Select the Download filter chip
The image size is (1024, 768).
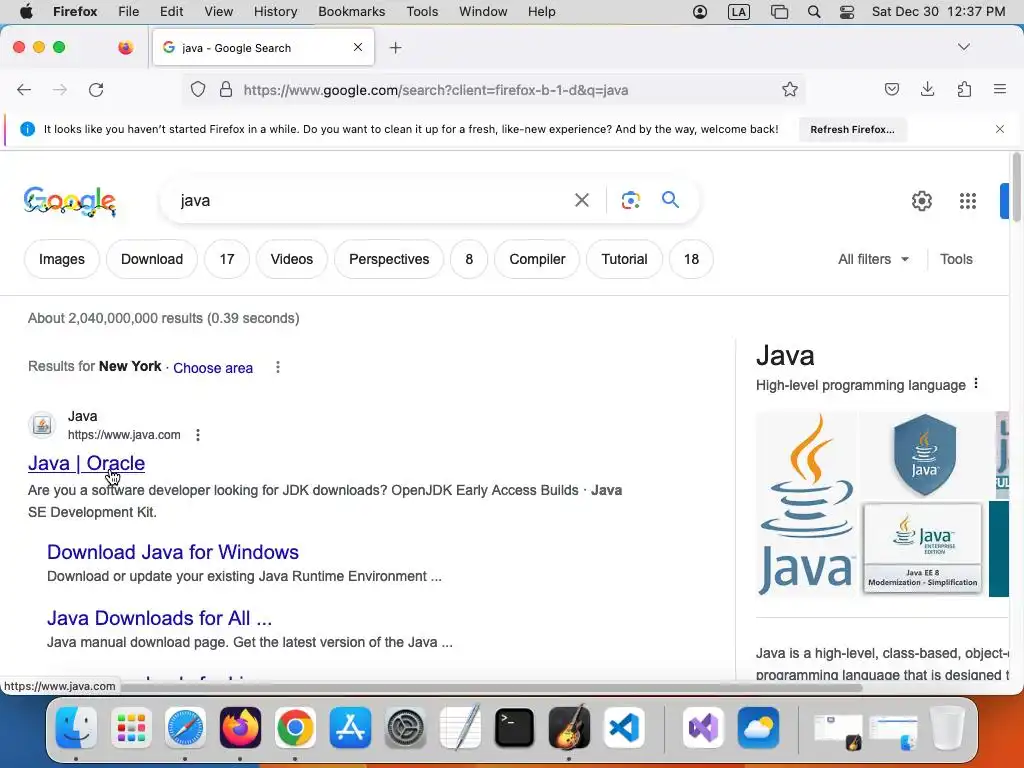click(x=152, y=259)
